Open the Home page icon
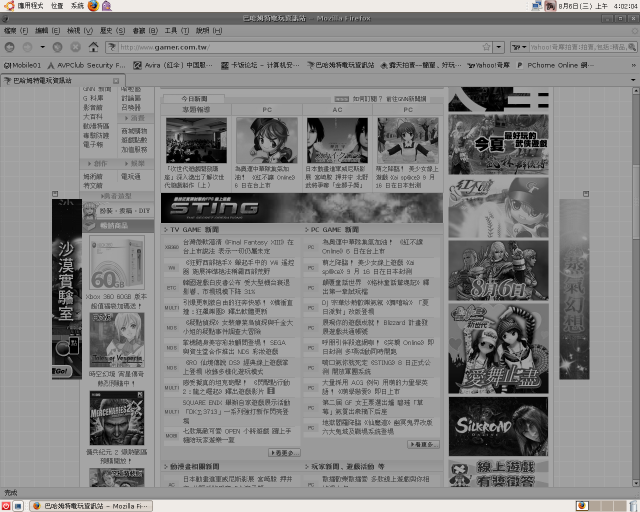The image size is (640, 512). [x=93, y=47]
